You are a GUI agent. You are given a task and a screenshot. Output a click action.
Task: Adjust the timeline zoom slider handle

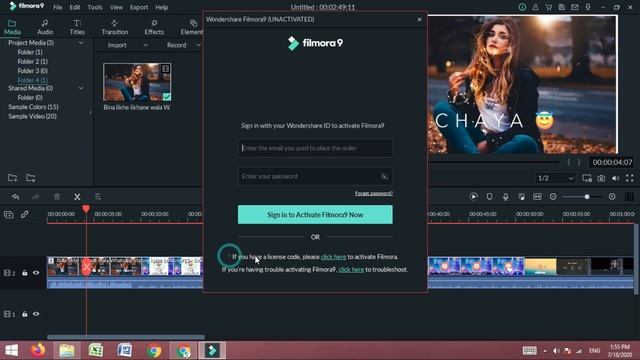coord(587,197)
